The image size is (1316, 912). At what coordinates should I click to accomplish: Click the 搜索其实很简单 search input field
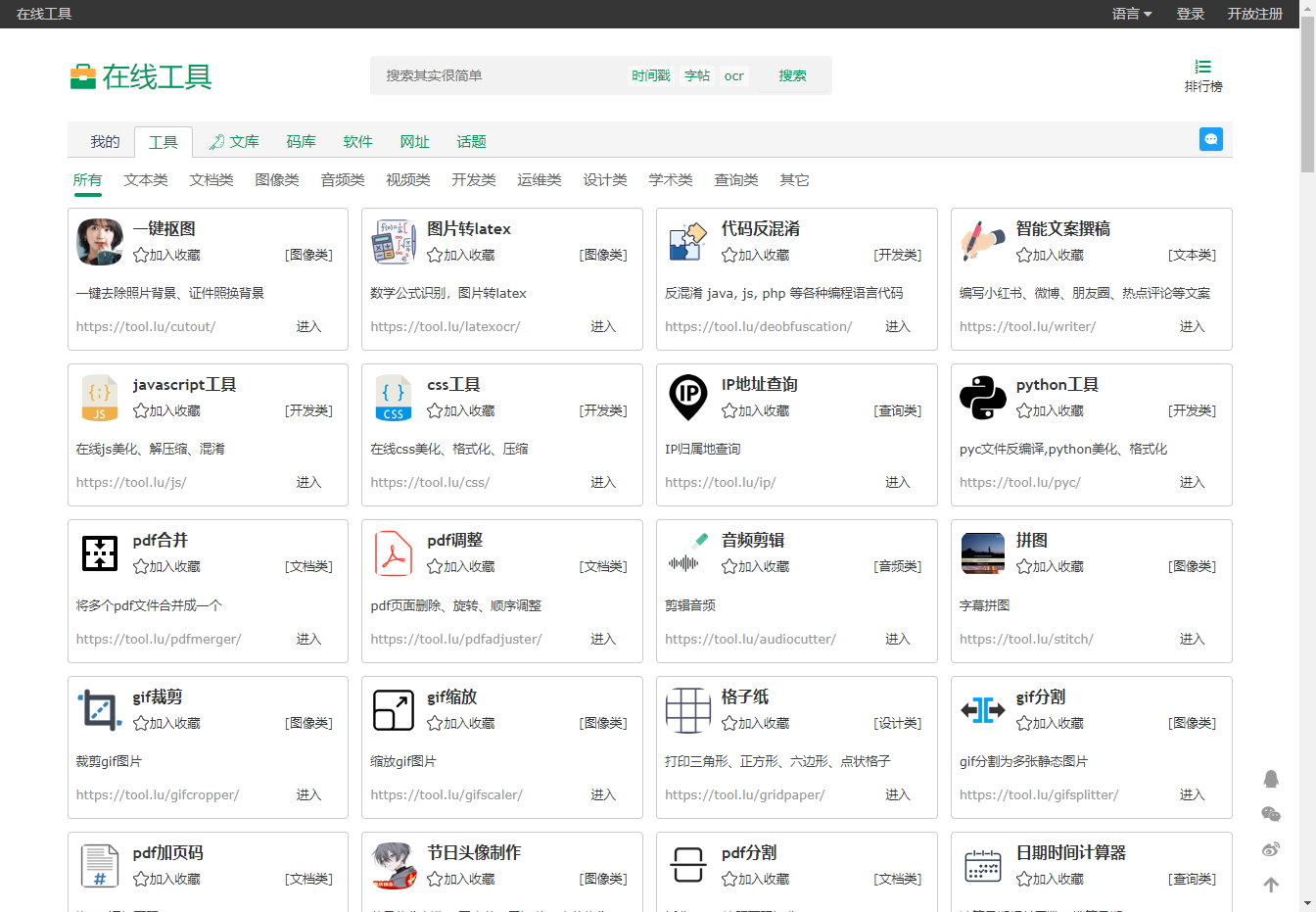point(499,75)
